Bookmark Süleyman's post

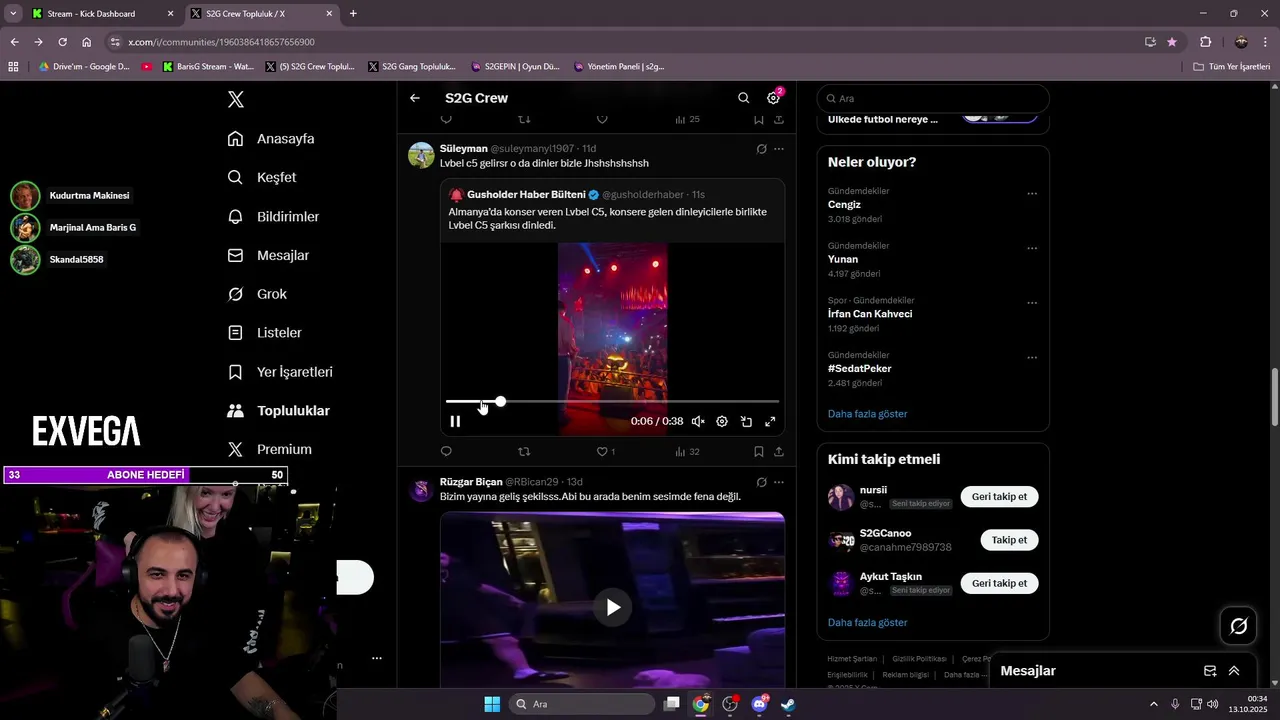(x=759, y=452)
